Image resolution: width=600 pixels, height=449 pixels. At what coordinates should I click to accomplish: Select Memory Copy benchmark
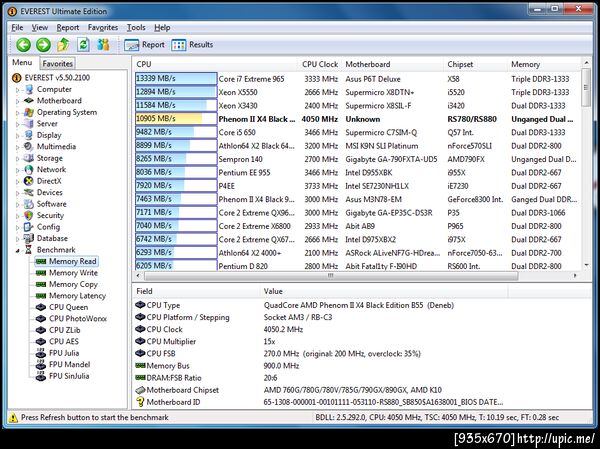point(73,284)
